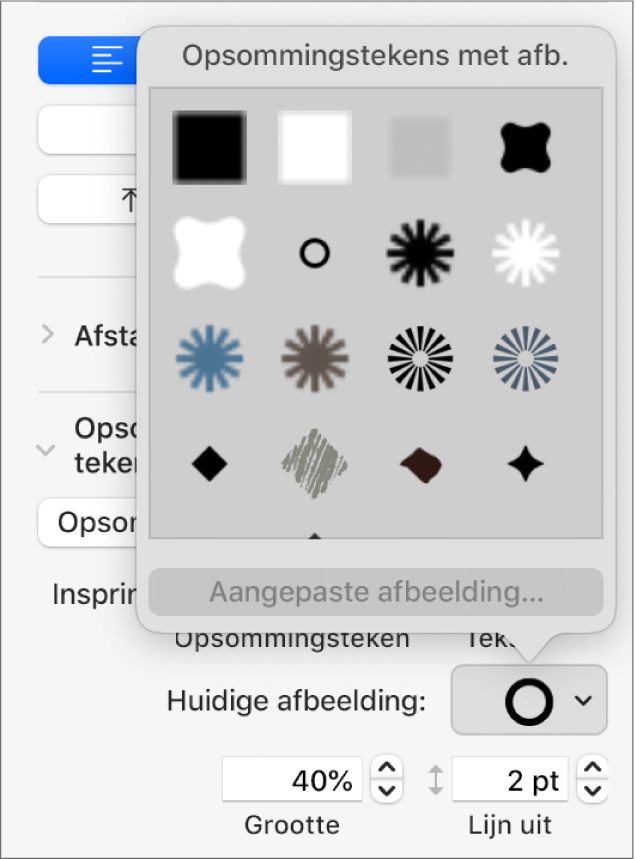
Task: Choose the blue starburst bullet image
Action: [209, 357]
